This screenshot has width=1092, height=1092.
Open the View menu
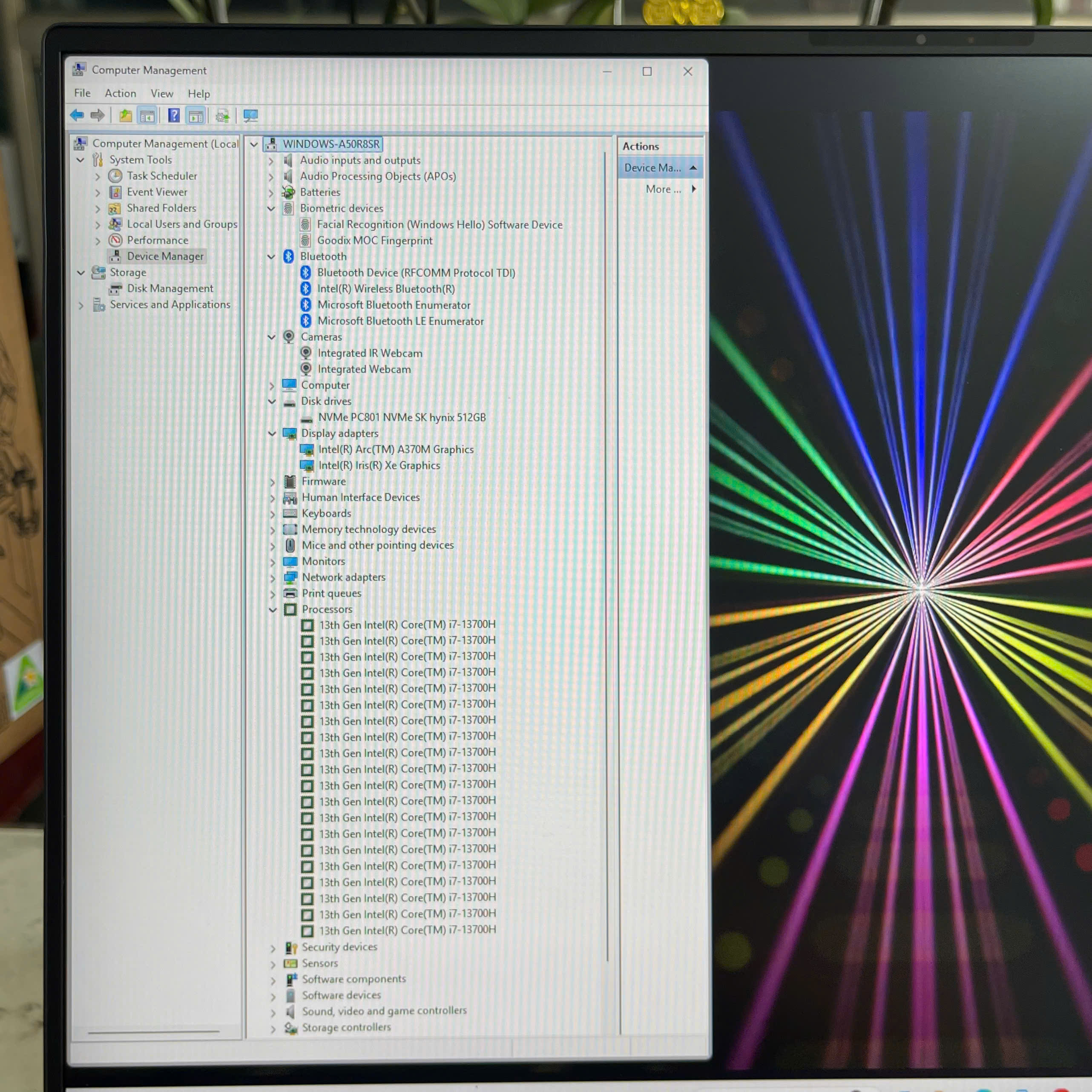click(162, 94)
